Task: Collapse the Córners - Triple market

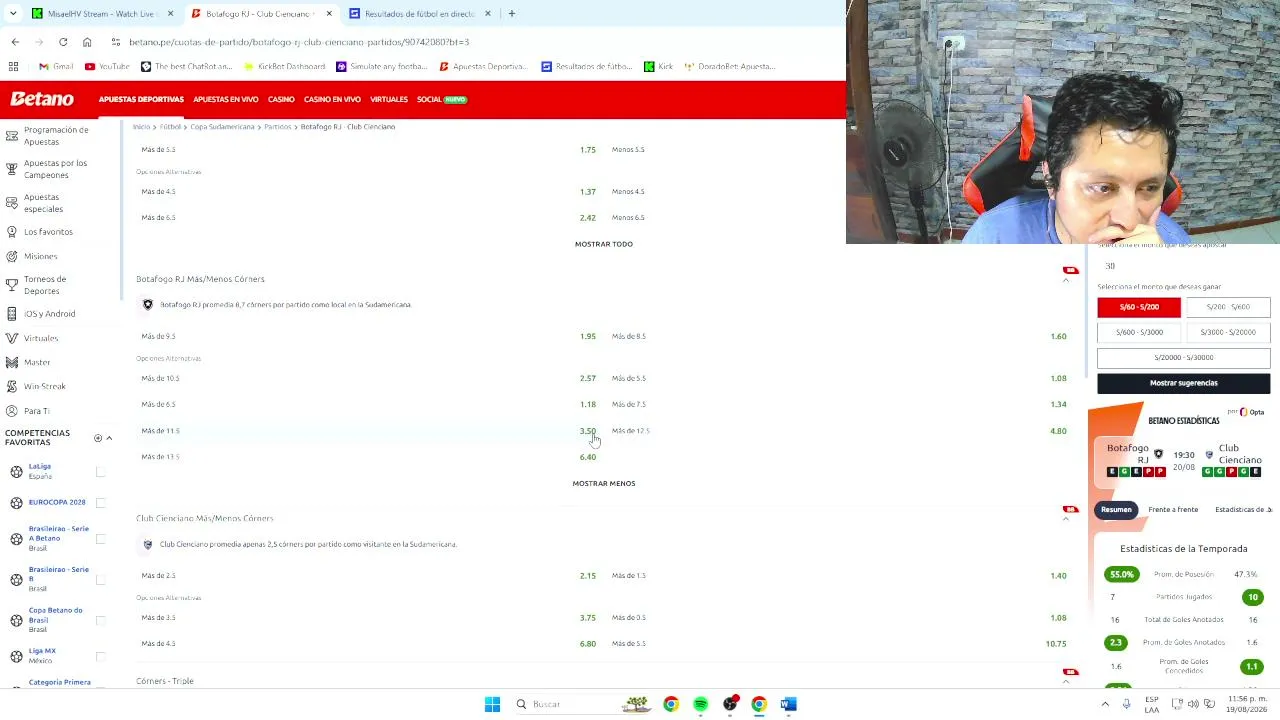Action: point(1065,681)
